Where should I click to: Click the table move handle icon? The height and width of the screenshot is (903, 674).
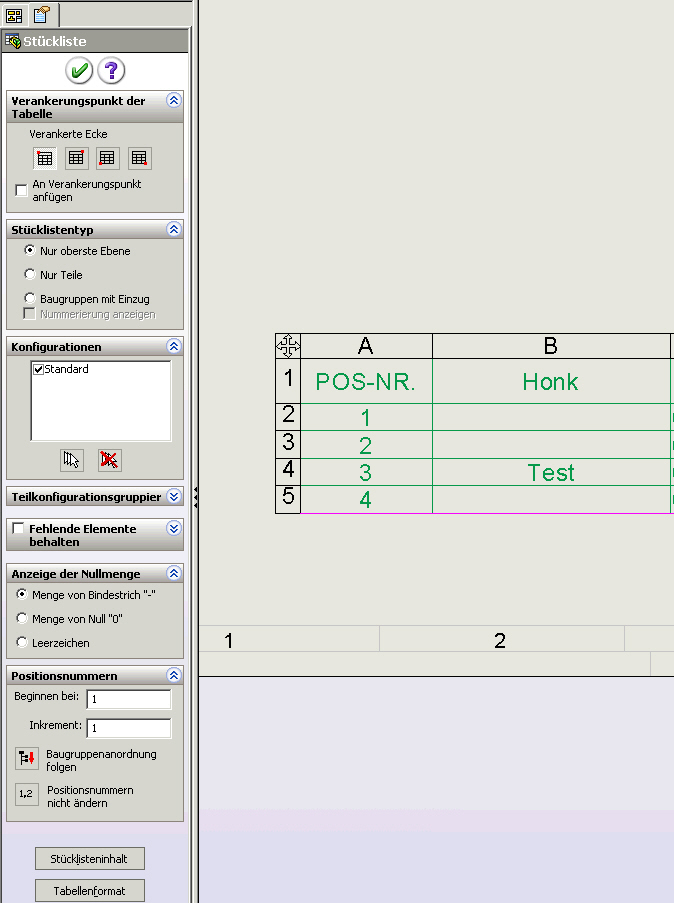point(288,346)
